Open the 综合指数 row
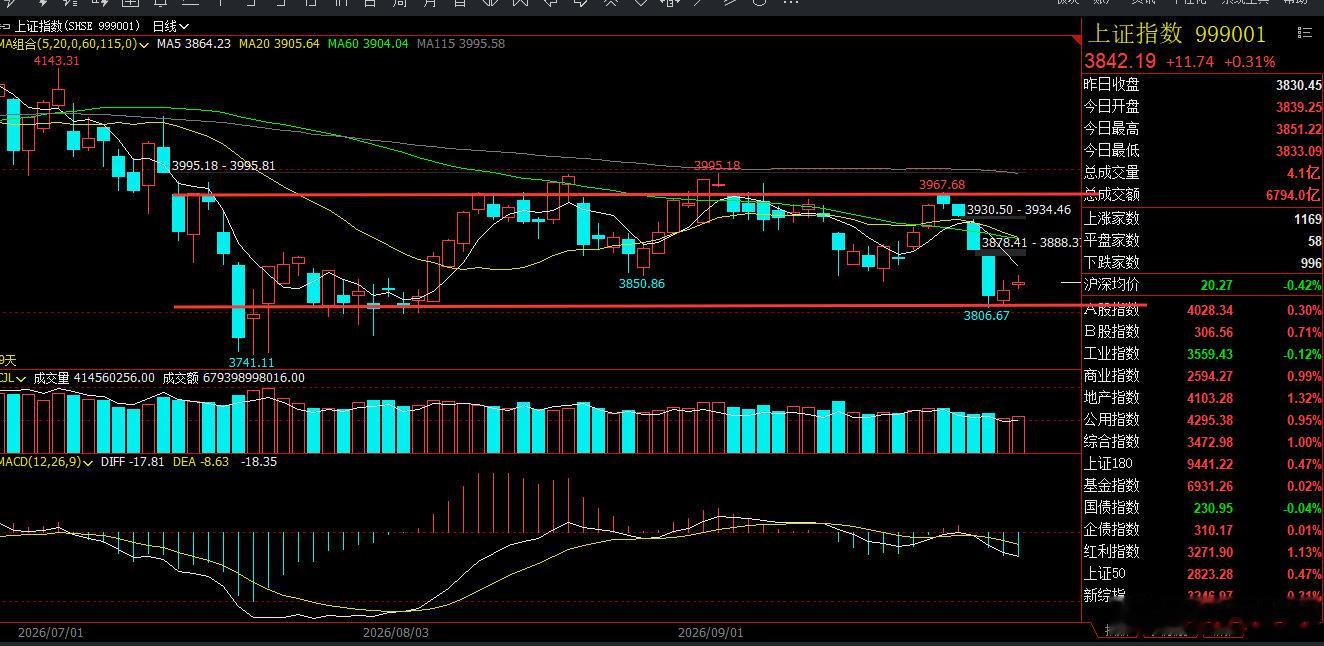This screenshot has height=646, width=1324. (x=1203, y=442)
